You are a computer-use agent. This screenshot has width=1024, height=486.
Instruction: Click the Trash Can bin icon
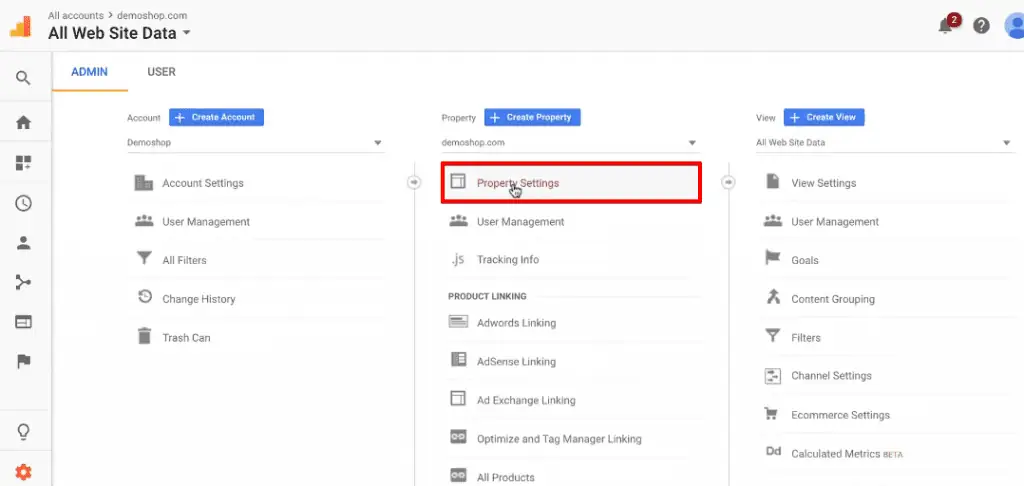point(144,336)
